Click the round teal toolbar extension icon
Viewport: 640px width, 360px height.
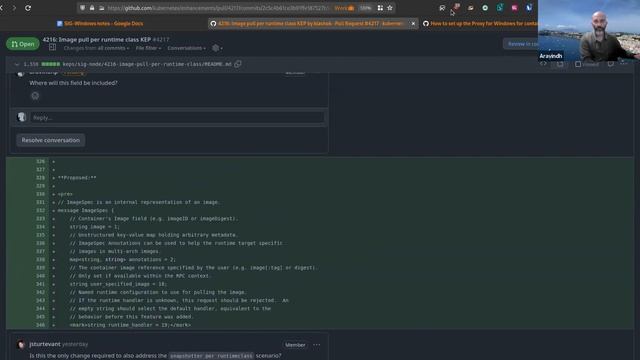pos(485,8)
